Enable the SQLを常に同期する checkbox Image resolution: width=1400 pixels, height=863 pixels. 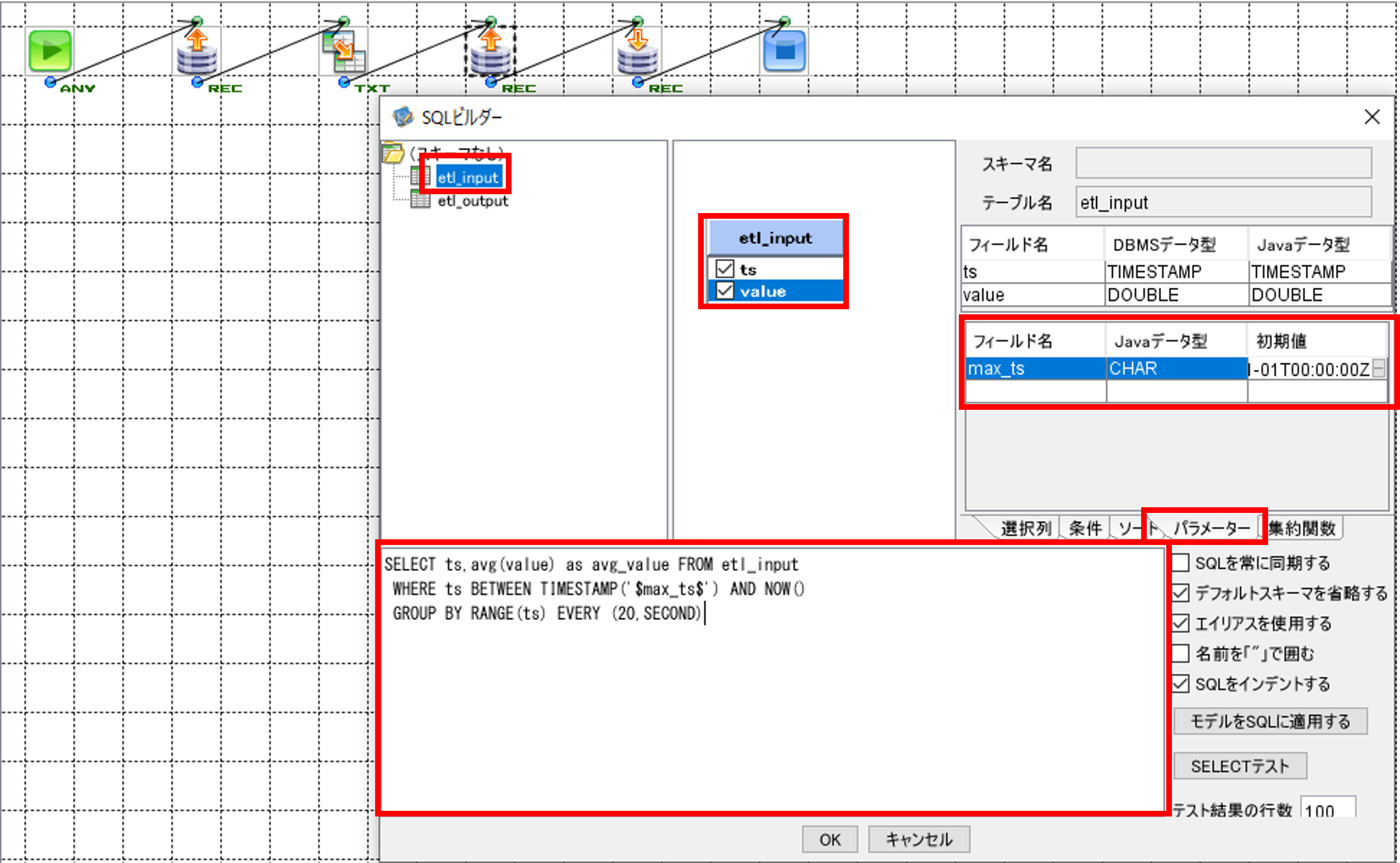pyautogui.click(x=1181, y=563)
